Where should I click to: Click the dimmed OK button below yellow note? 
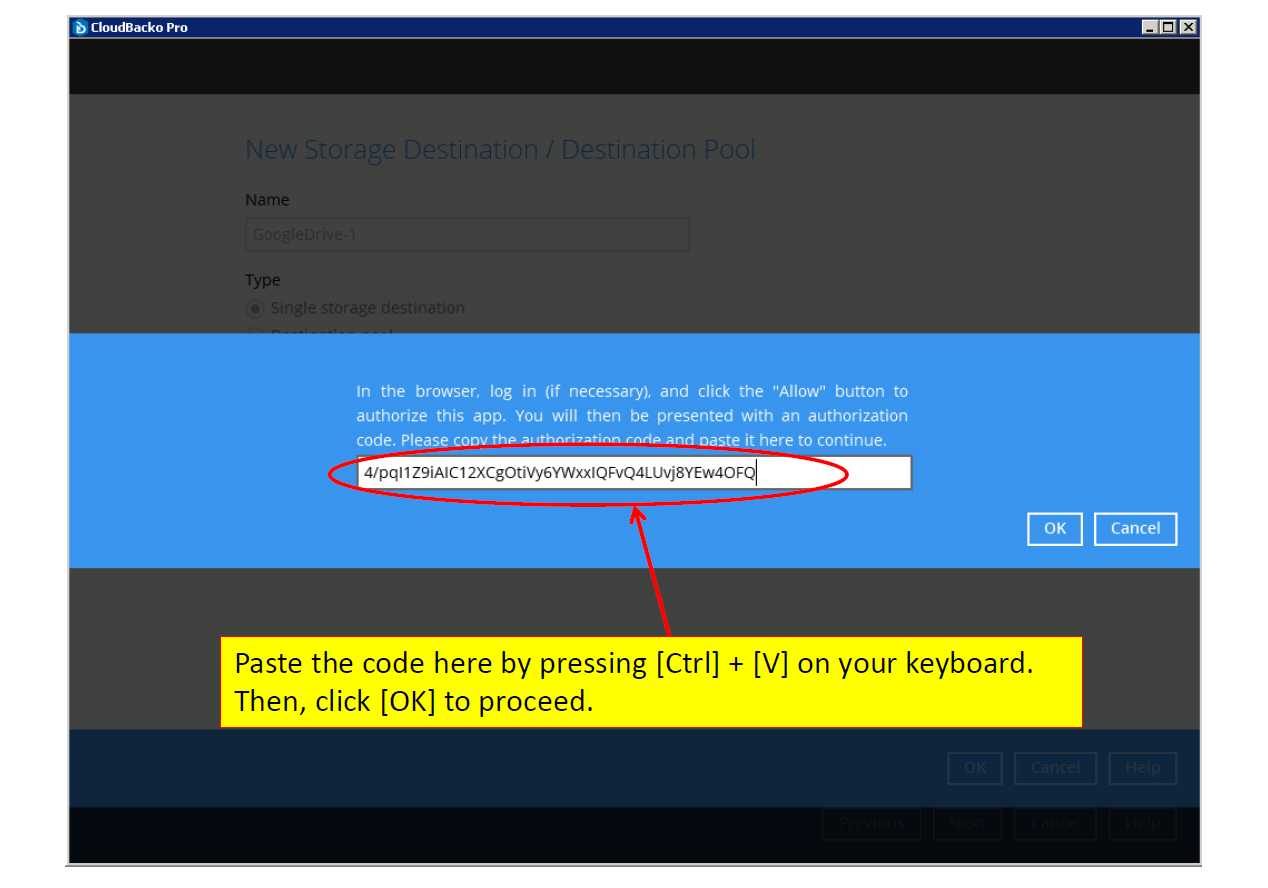point(975,768)
